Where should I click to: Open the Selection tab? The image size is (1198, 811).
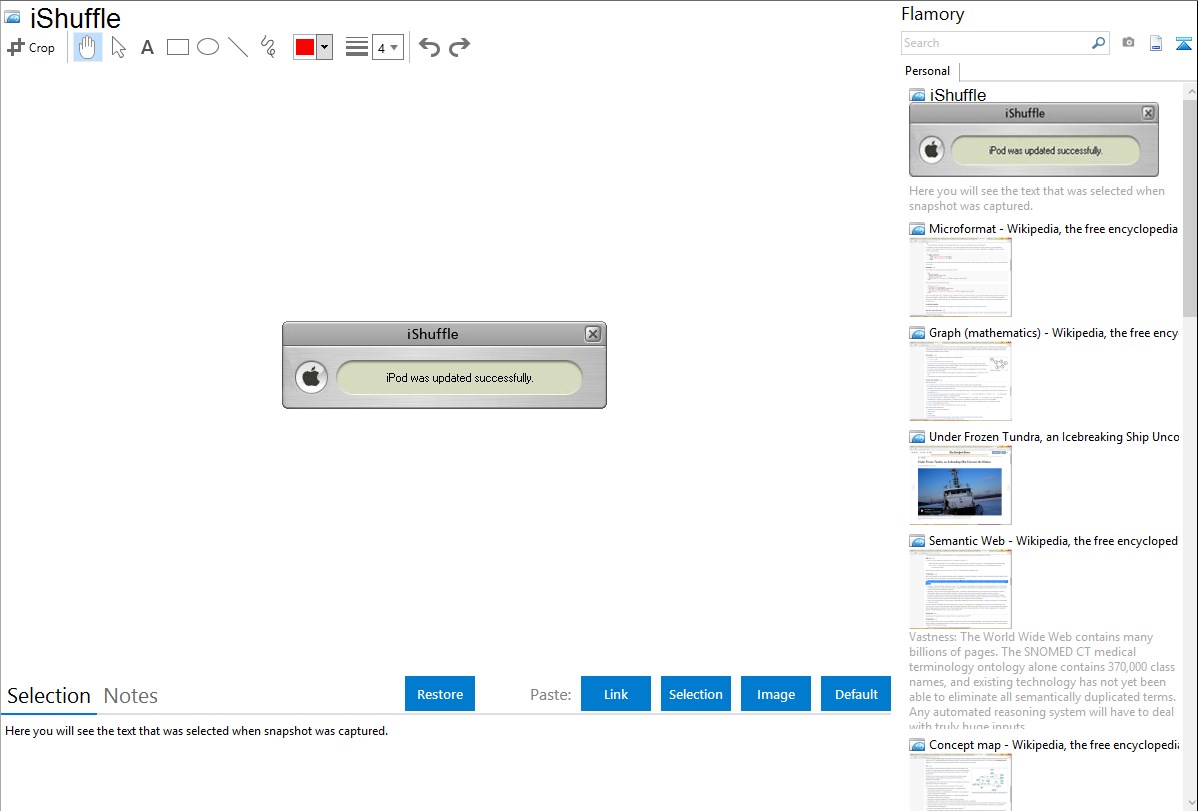point(49,696)
